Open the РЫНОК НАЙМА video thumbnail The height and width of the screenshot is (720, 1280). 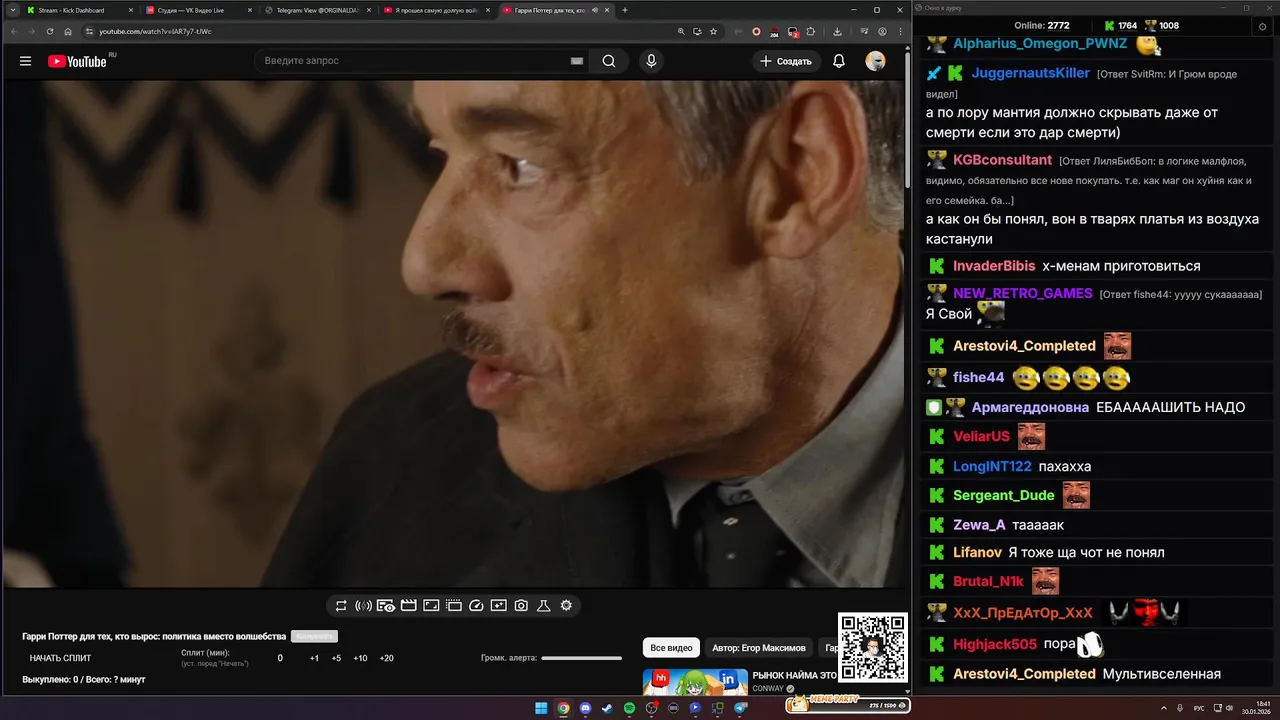(x=695, y=682)
